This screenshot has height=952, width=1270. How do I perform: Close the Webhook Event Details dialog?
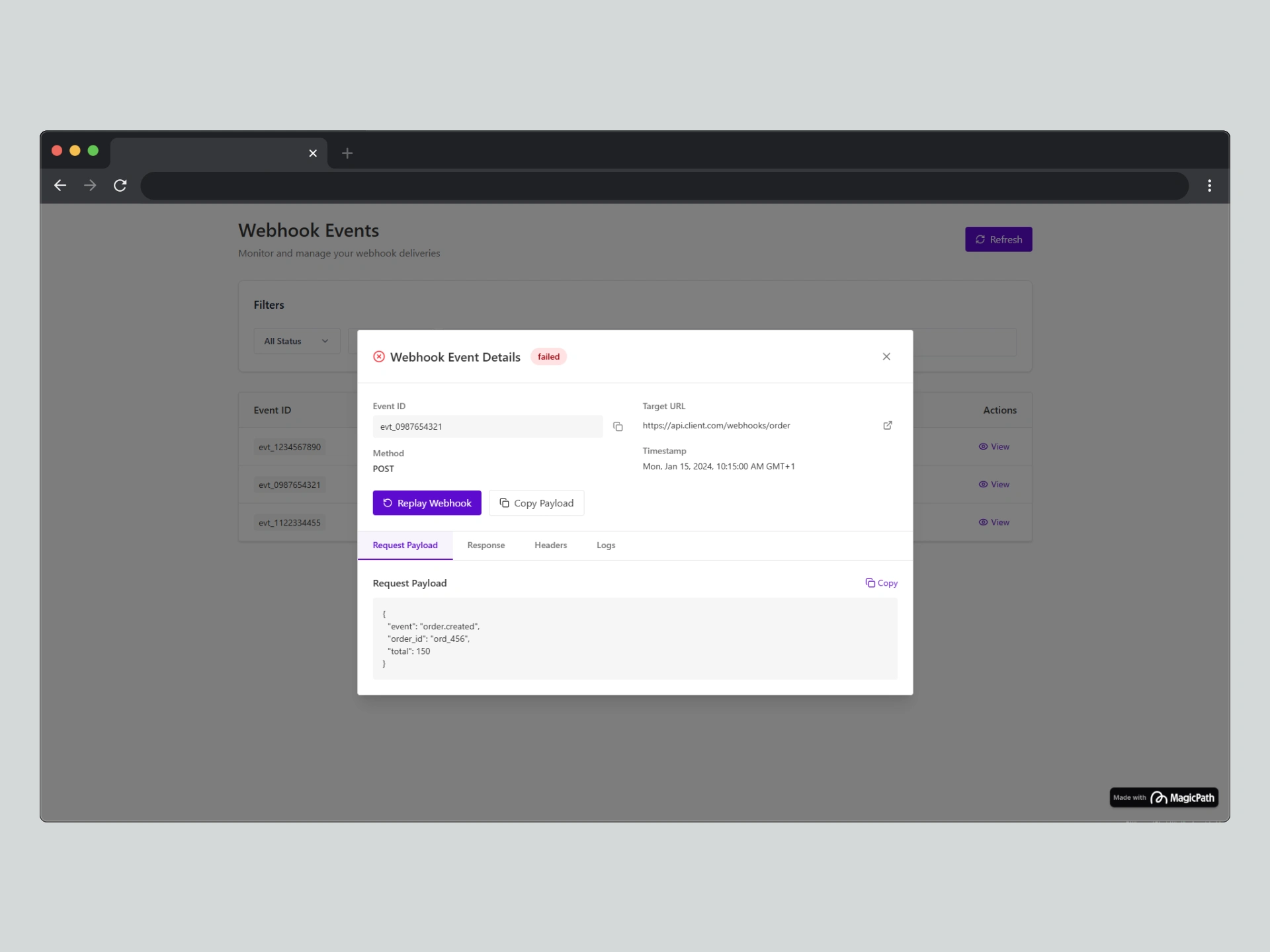tap(886, 356)
